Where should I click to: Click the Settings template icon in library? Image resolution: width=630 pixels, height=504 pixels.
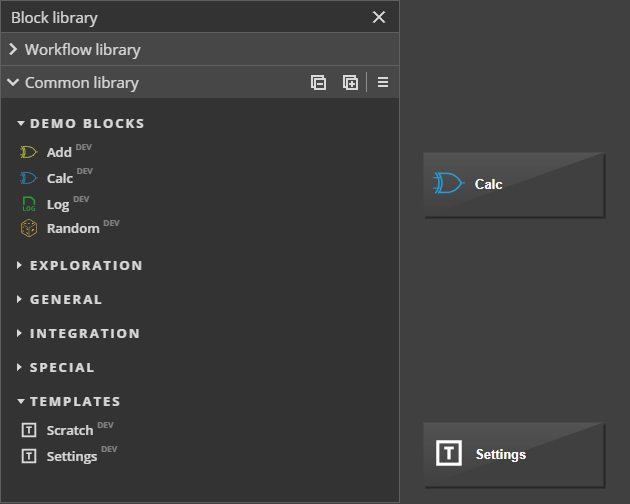click(x=29, y=456)
